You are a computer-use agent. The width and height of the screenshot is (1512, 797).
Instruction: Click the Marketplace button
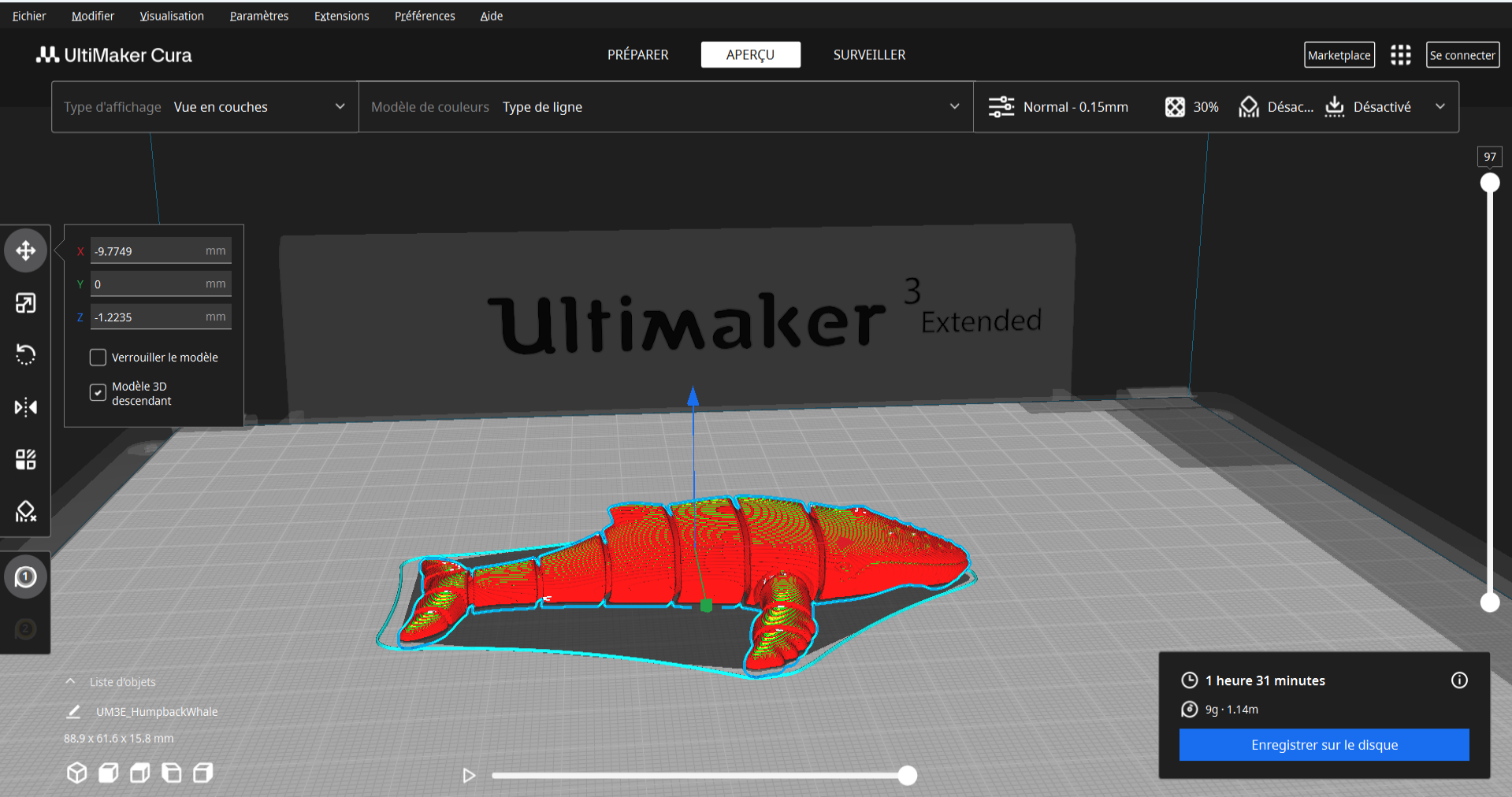pos(1339,55)
